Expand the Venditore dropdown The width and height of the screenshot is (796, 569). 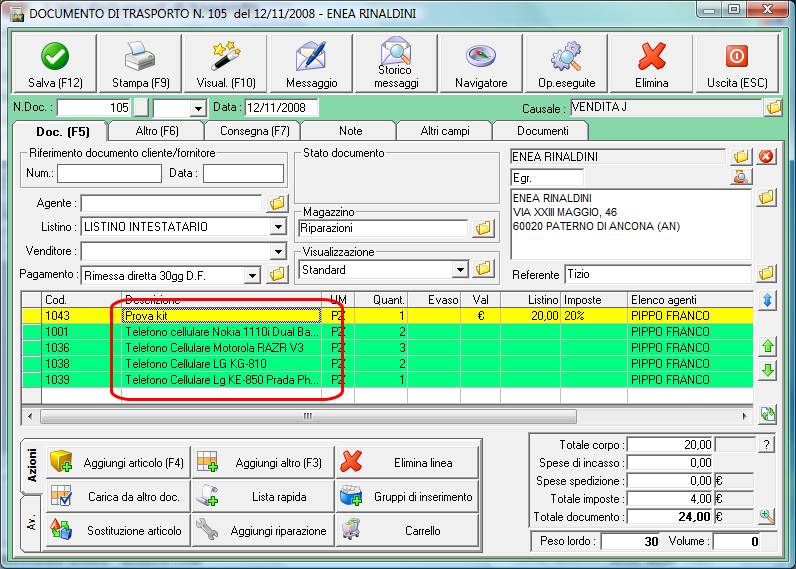coord(278,251)
